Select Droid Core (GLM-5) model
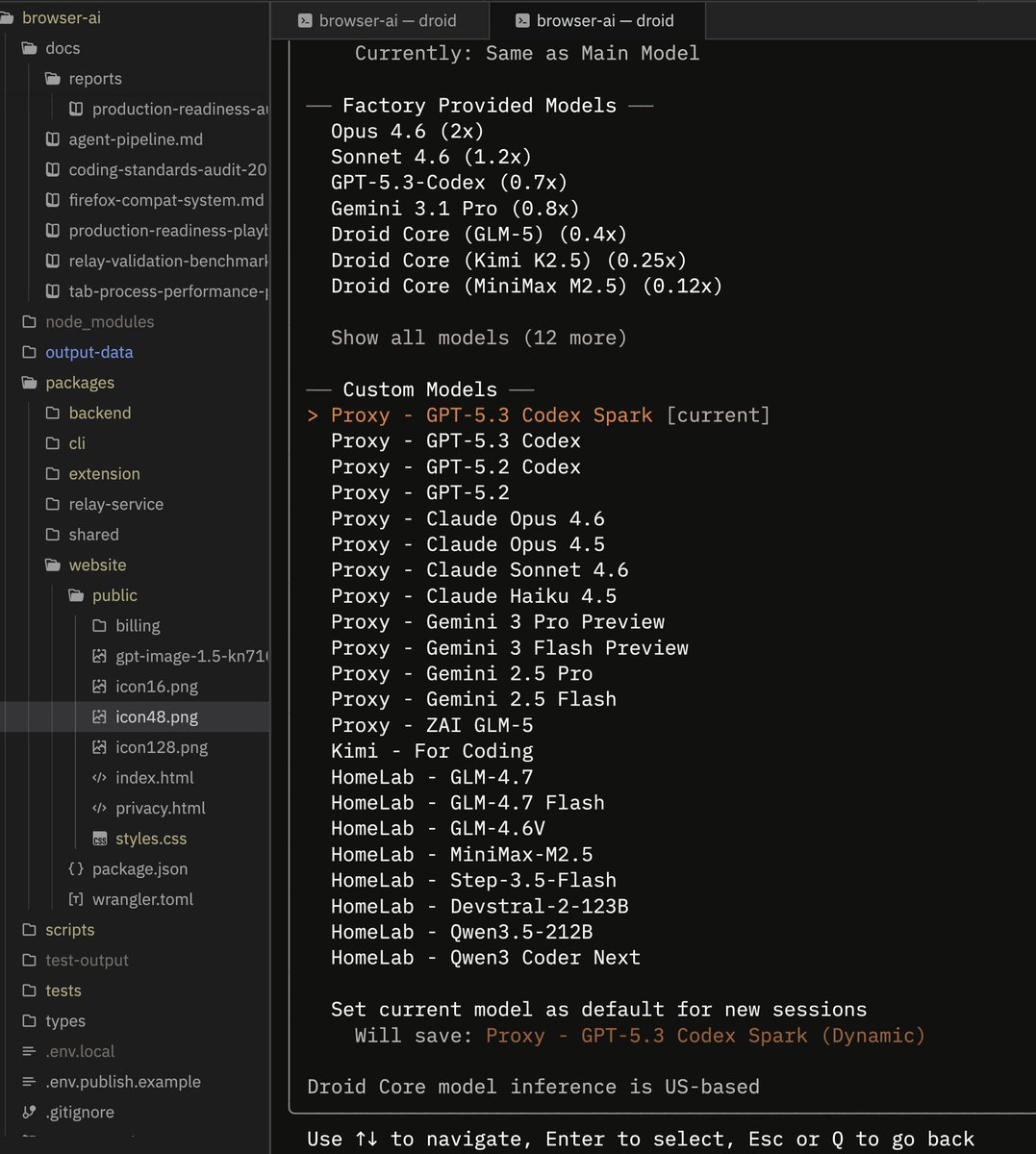 tap(479, 235)
